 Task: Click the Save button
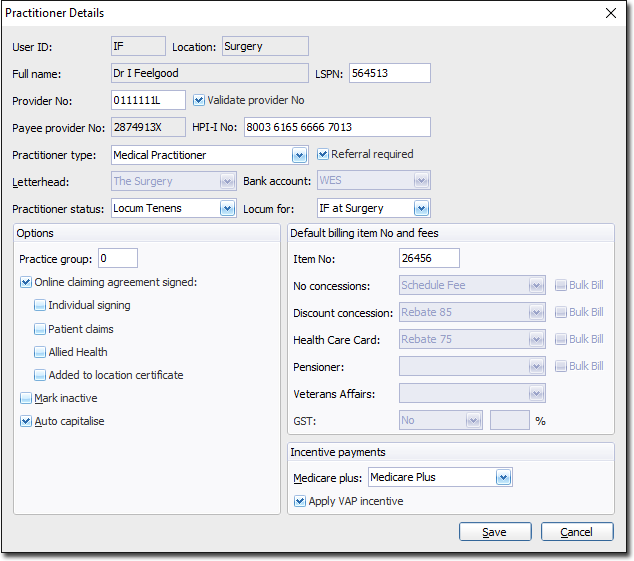tap(495, 532)
